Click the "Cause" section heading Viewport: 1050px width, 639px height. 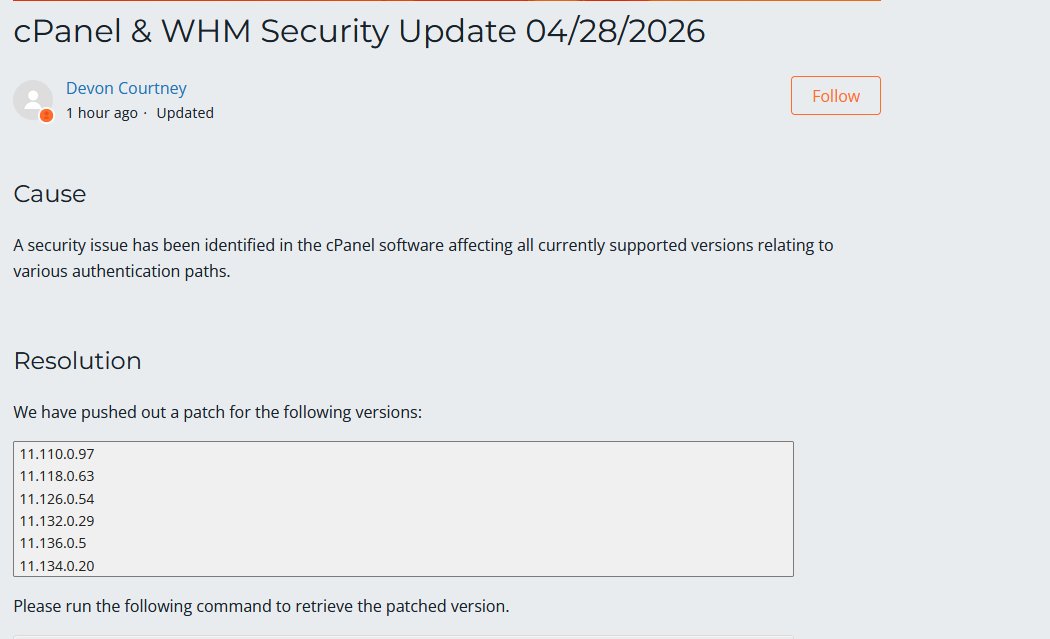pyautogui.click(x=50, y=194)
